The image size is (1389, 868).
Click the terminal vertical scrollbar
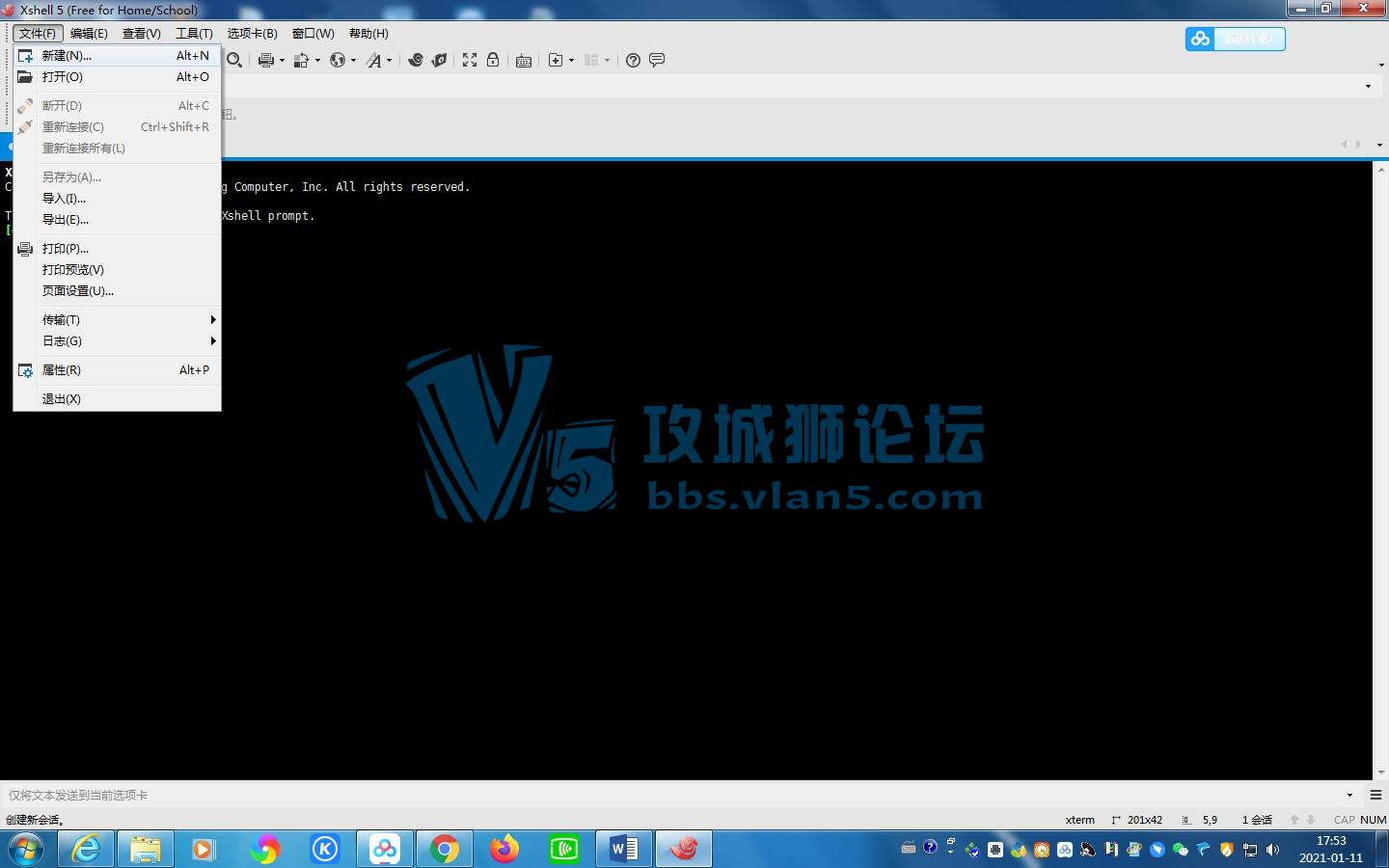[1380, 471]
